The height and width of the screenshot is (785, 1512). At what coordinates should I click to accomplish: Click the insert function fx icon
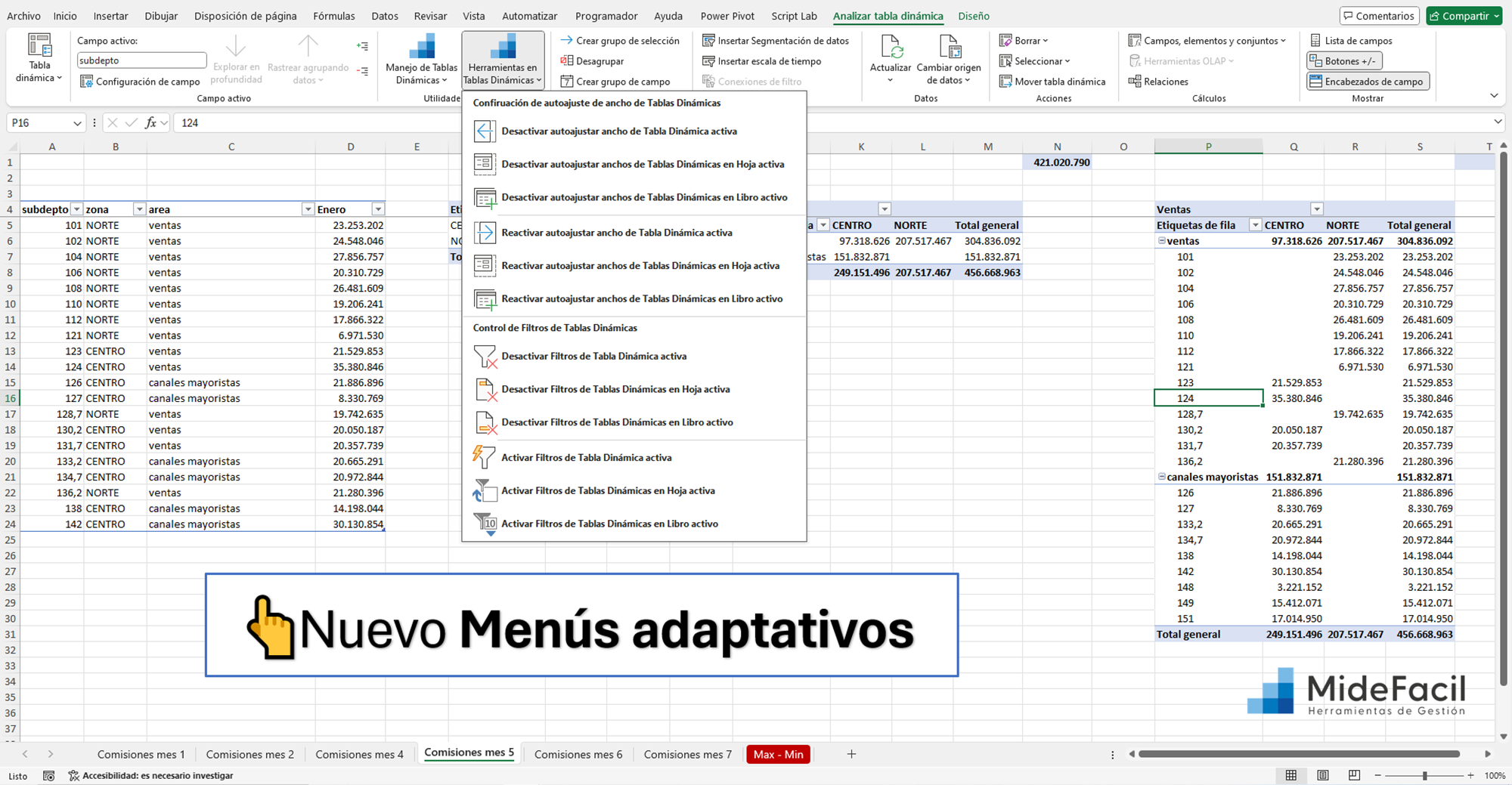click(151, 122)
